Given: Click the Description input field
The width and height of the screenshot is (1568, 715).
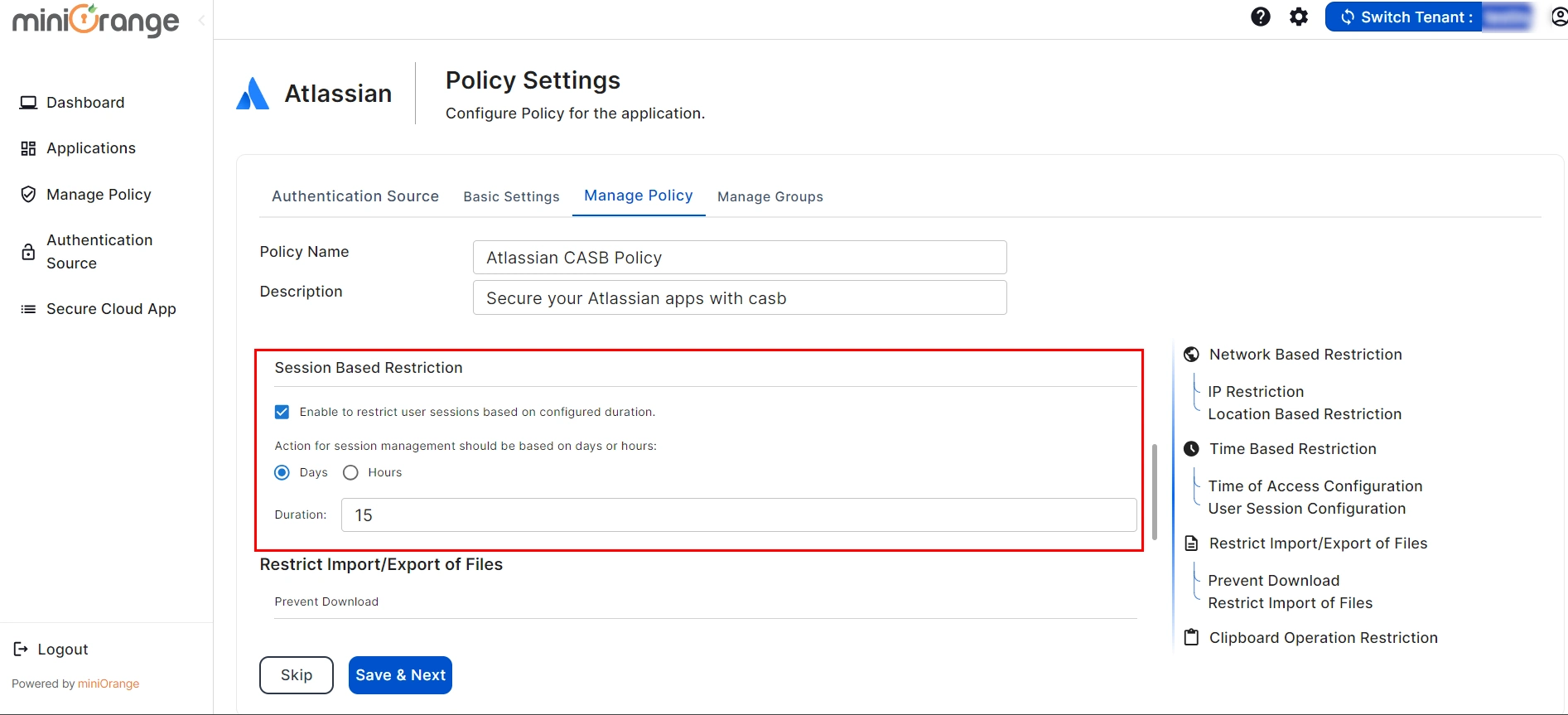Looking at the screenshot, I should tap(740, 297).
